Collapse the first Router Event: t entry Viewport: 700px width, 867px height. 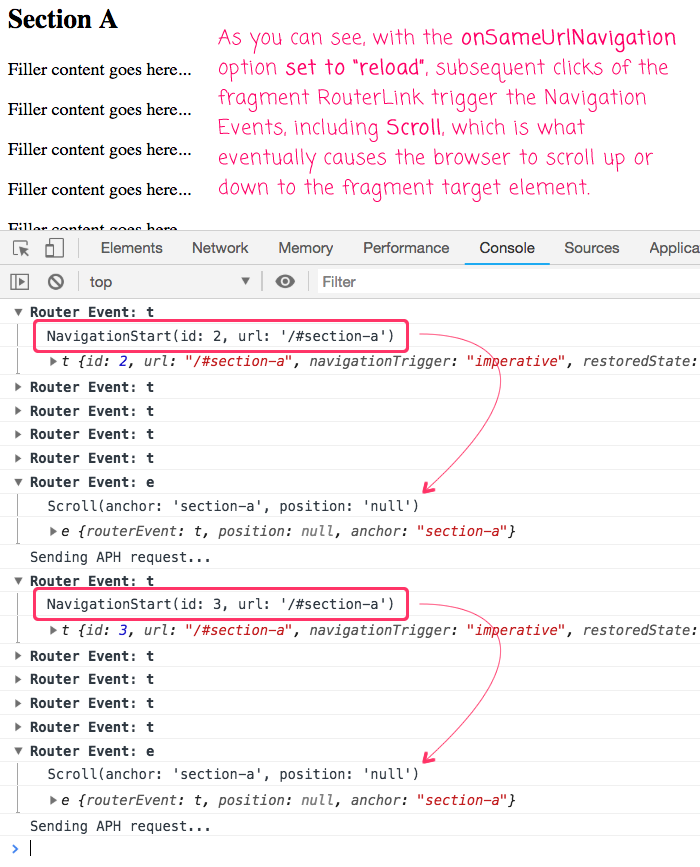[x=18, y=312]
